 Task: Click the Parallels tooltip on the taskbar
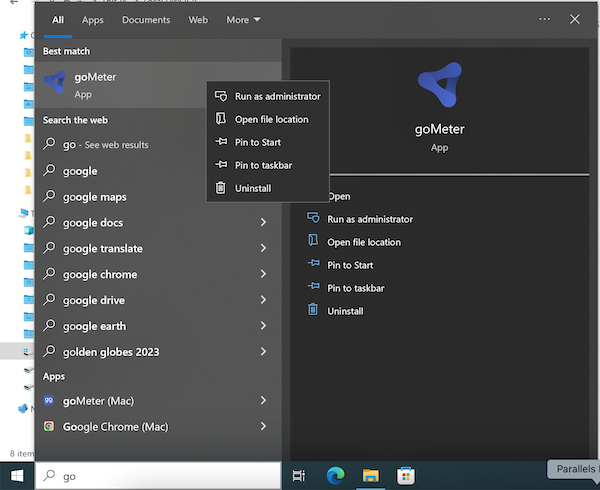[x=574, y=469]
